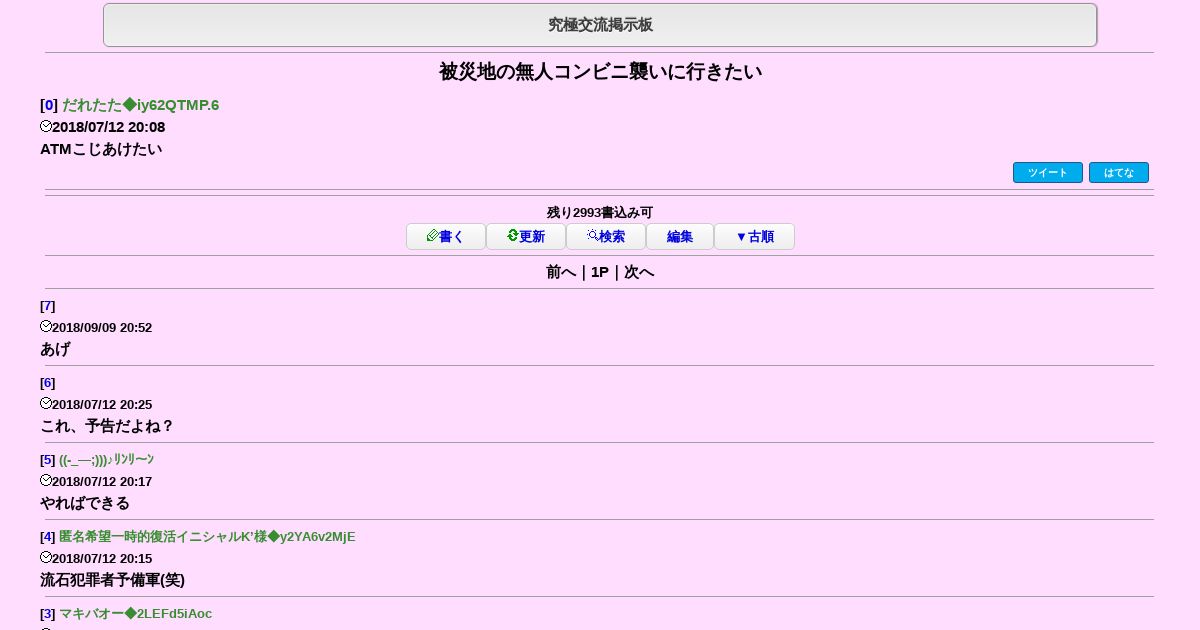The width and height of the screenshot is (1200, 630).
Task: Click clock icon beside 2018/07/12 20:08
Action: 46,126
